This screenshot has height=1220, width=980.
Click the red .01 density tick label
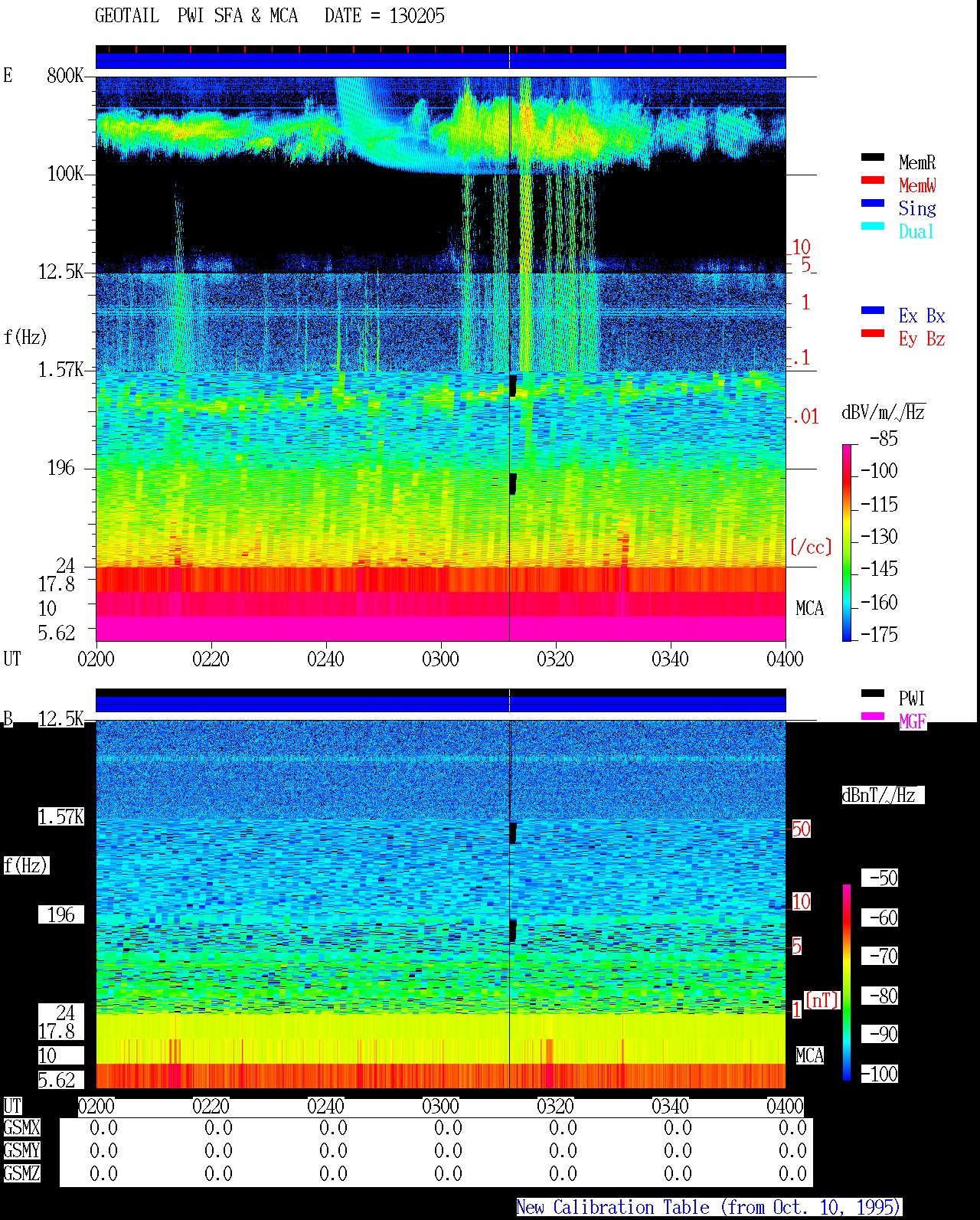click(x=805, y=417)
